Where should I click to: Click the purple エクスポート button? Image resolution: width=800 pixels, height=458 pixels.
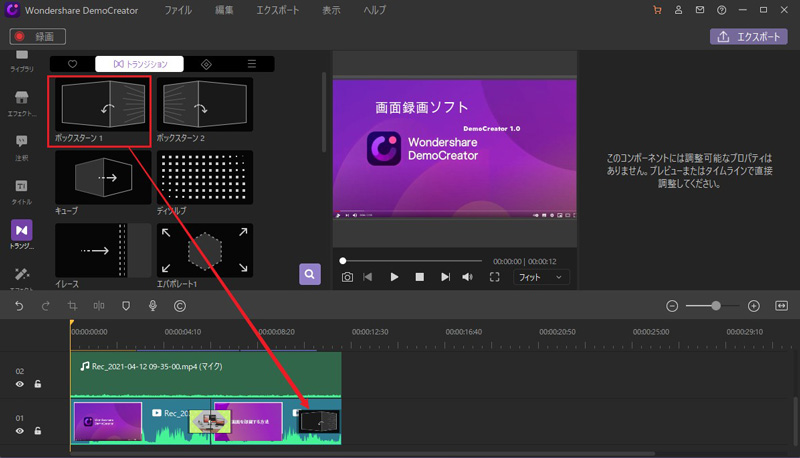pos(748,37)
